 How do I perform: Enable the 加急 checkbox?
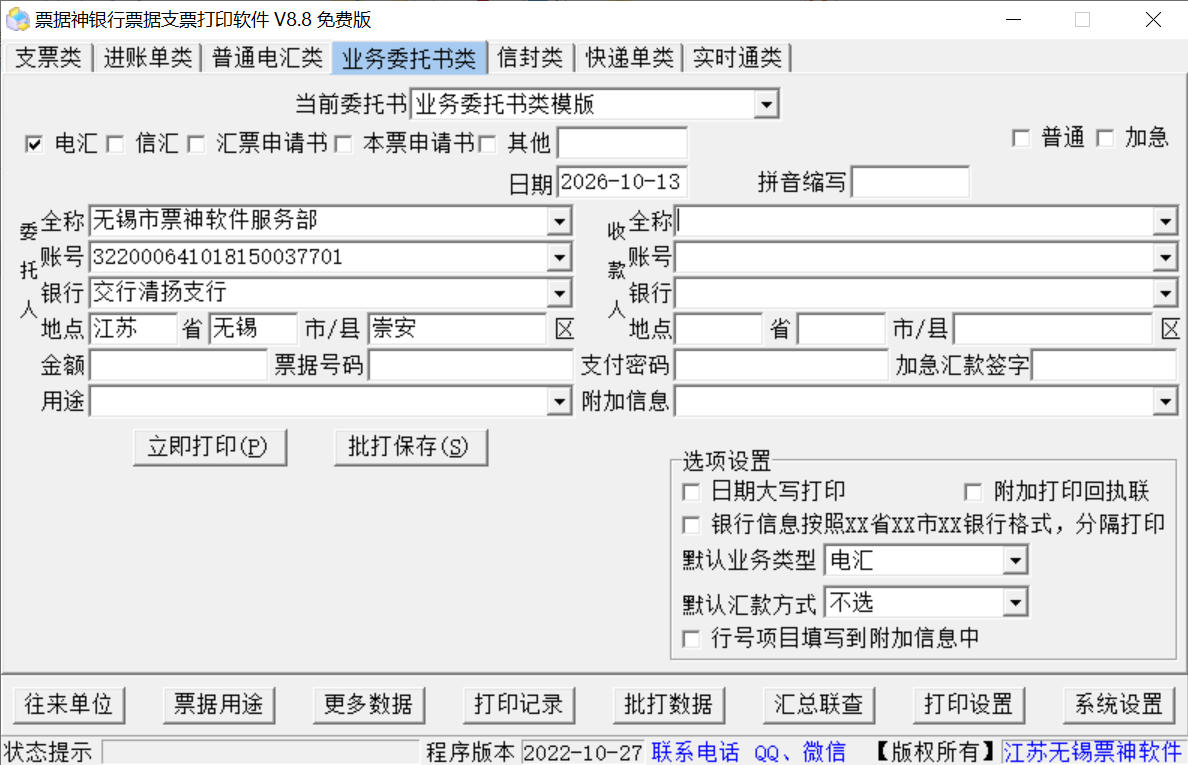pyautogui.click(x=1105, y=138)
